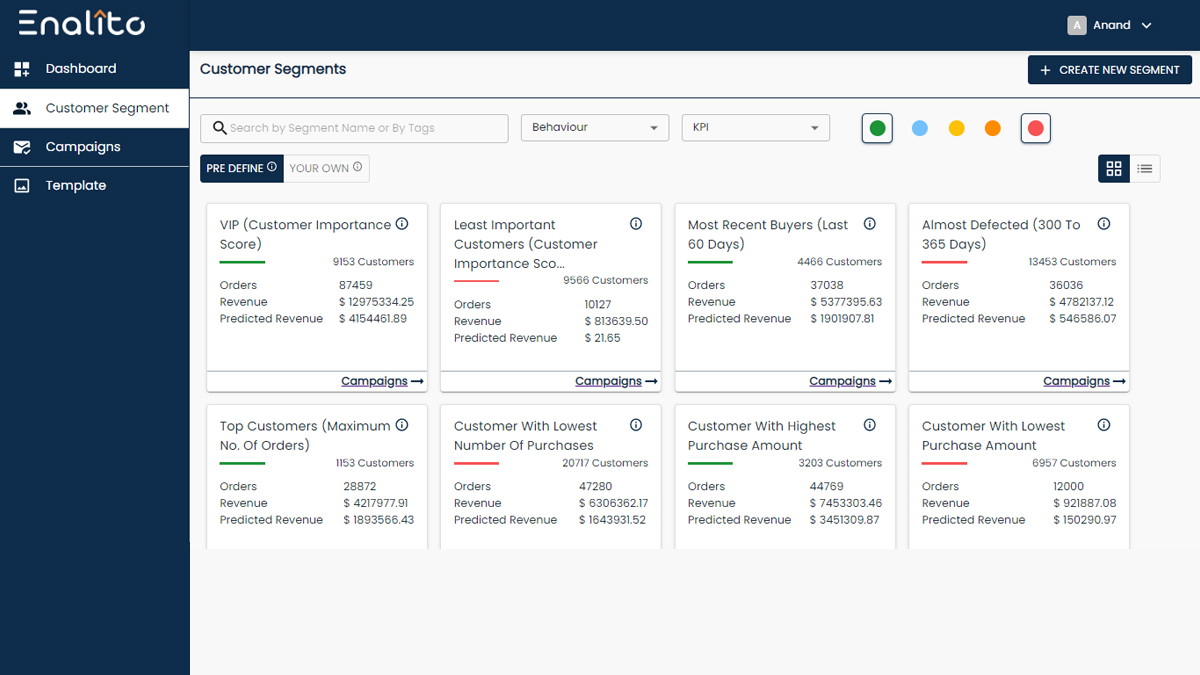Switch to grid view layout icon
The image size is (1200, 675).
point(1114,169)
